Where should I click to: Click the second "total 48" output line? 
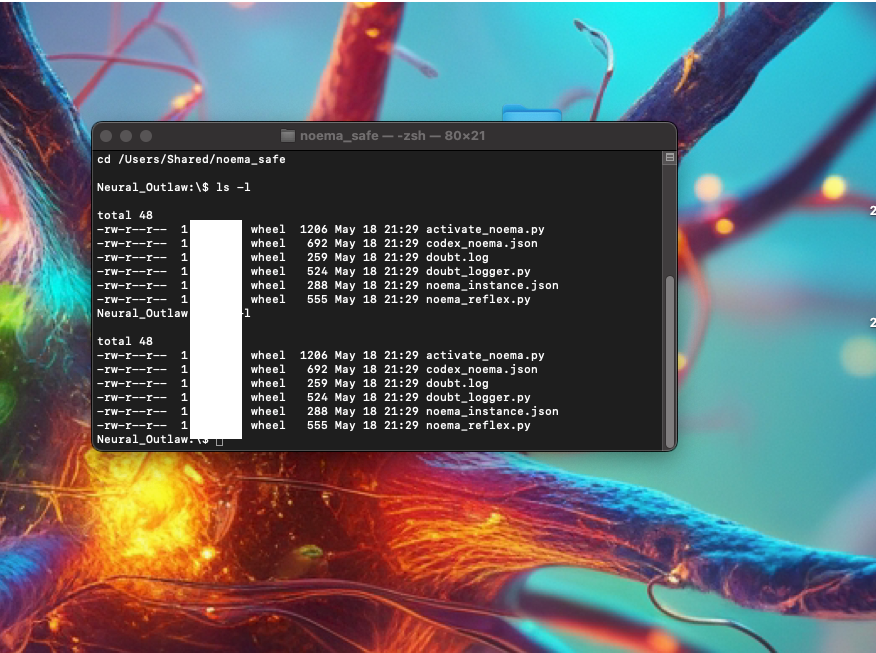tap(125, 341)
